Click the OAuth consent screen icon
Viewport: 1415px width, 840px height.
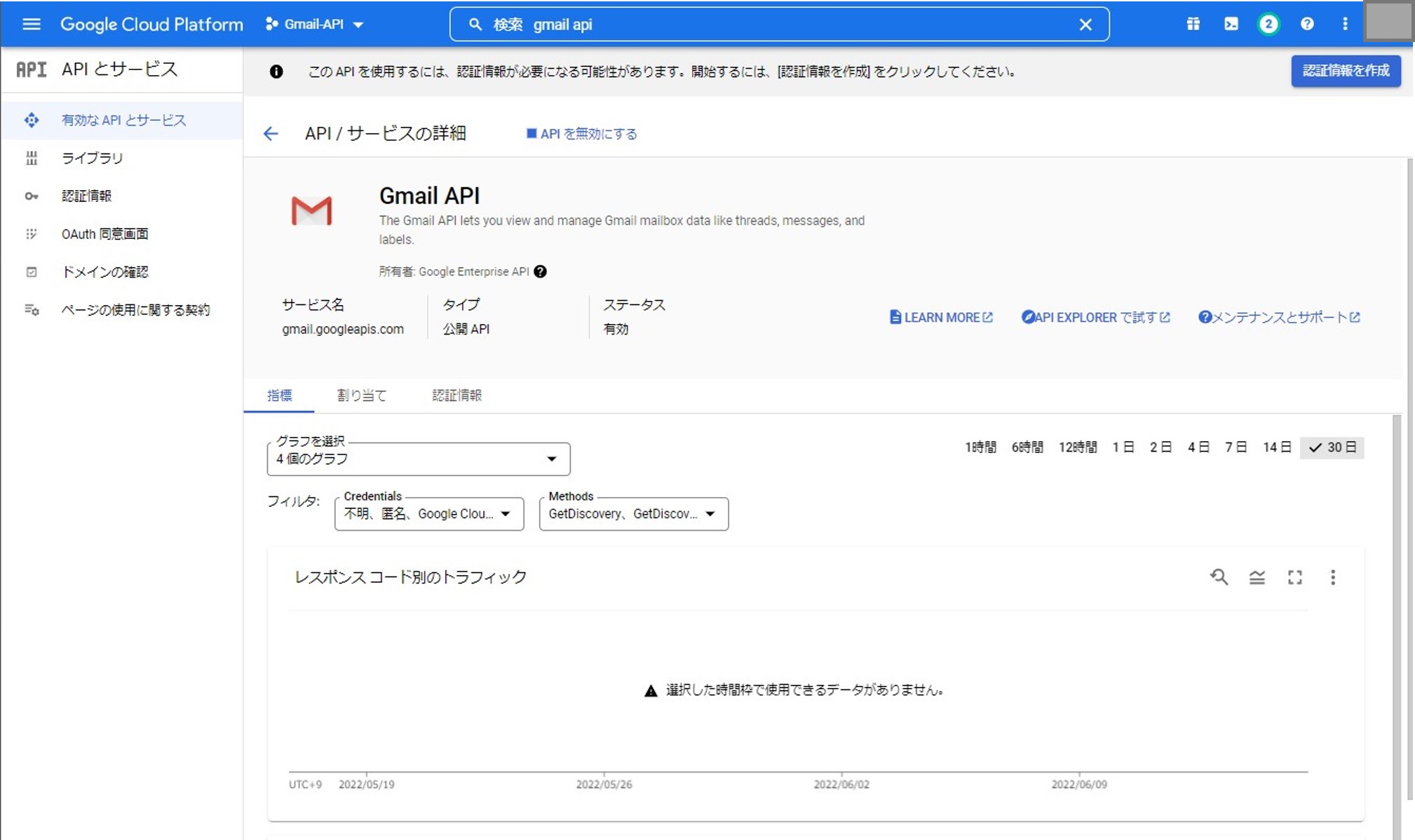pyautogui.click(x=32, y=234)
